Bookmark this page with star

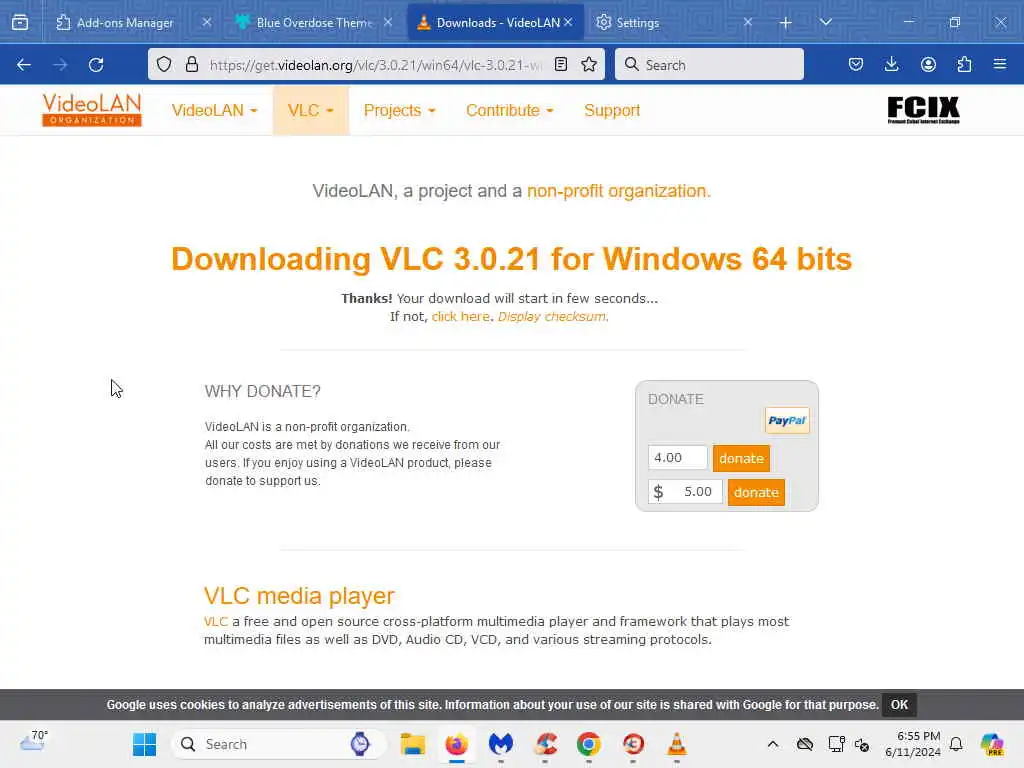point(589,64)
